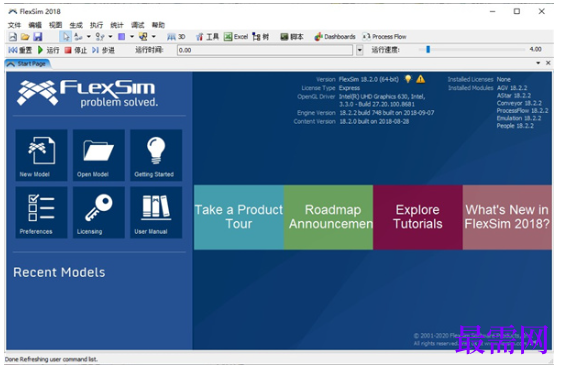Open the 脚本 script console button

(x=292, y=37)
